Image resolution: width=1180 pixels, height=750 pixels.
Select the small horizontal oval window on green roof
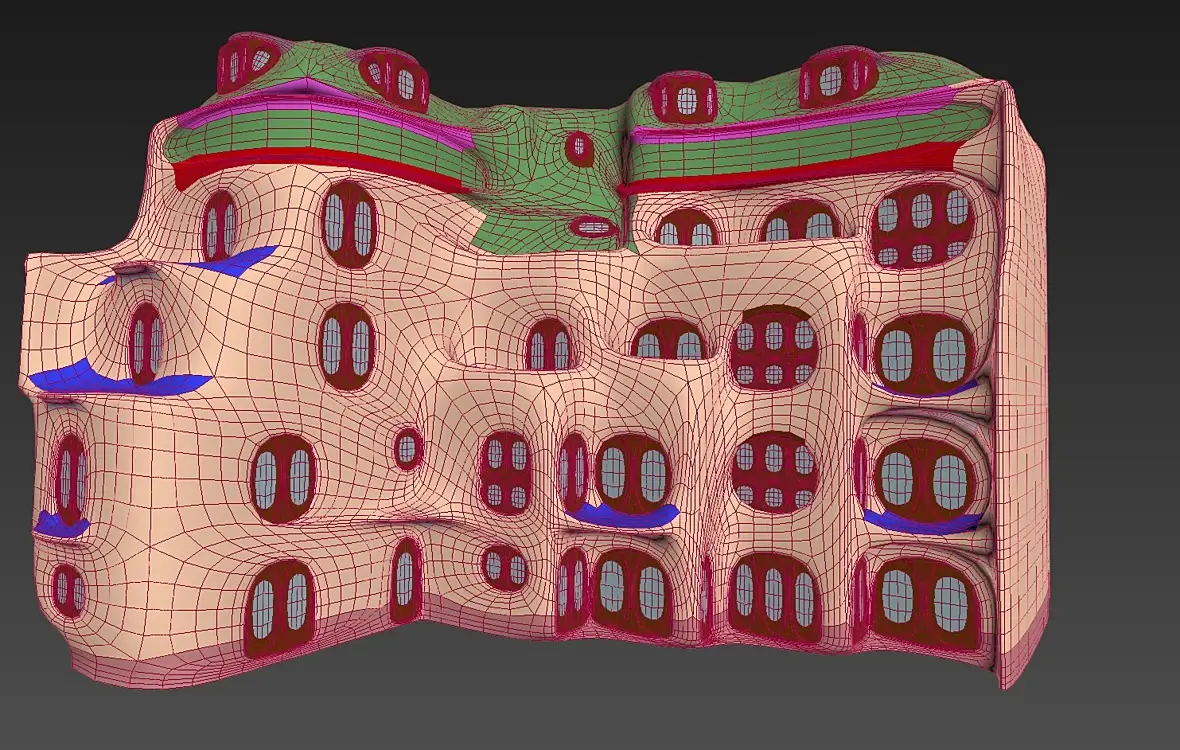594,226
